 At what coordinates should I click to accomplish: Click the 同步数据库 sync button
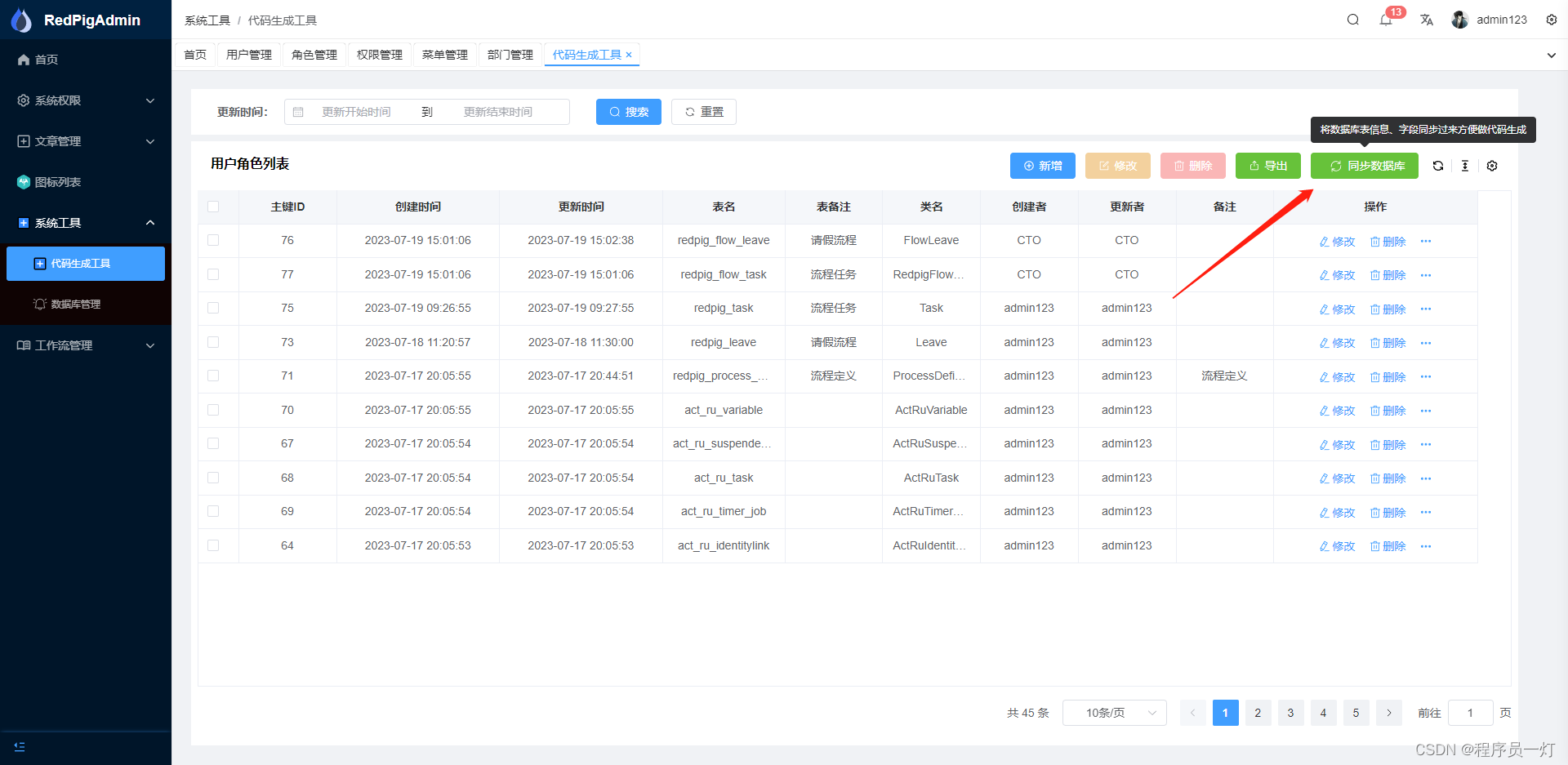tap(1365, 166)
